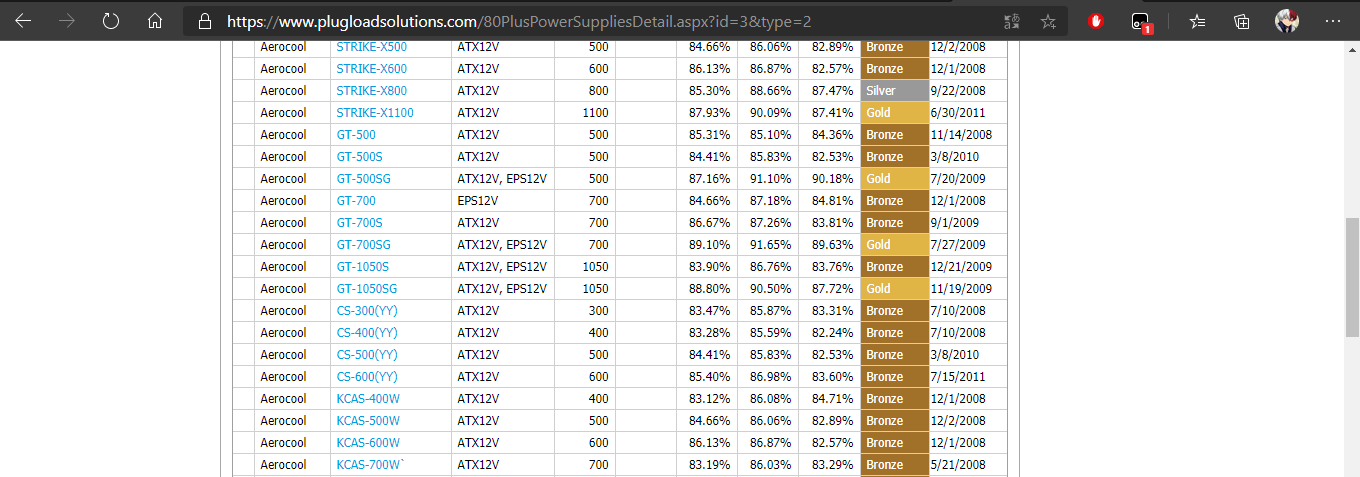Select the date 7/20/2009
This screenshot has height=477, width=1360.
click(x=958, y=179)
